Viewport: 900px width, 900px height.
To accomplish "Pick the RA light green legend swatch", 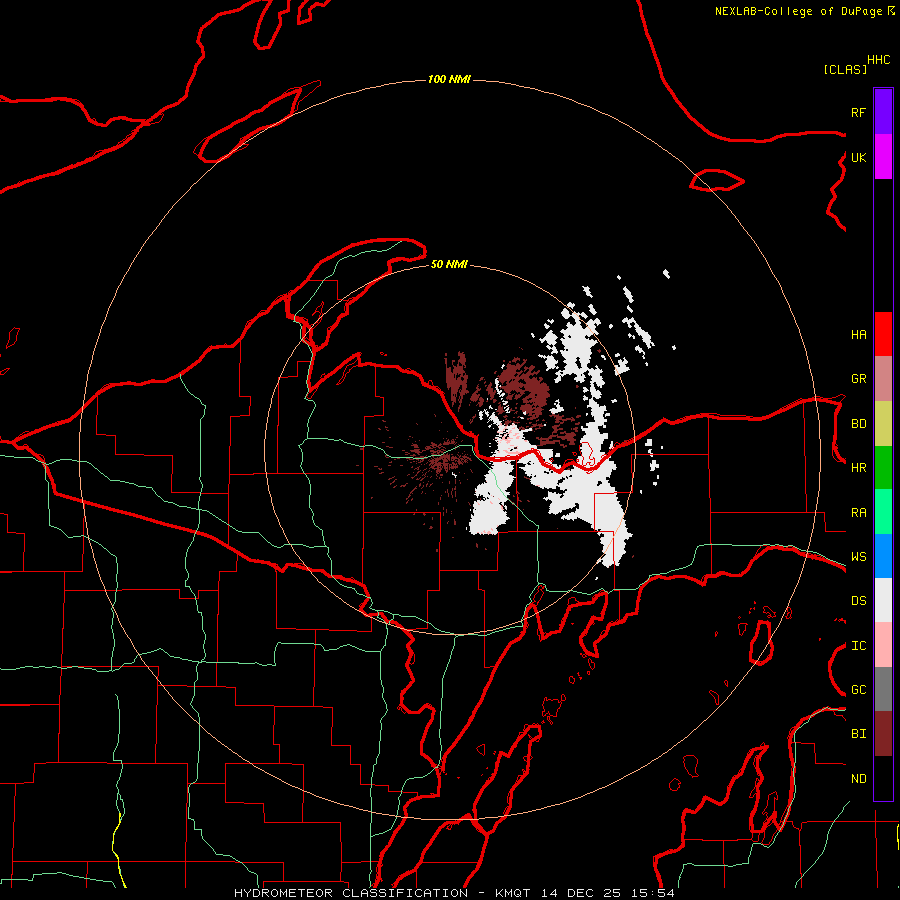I will pyautogui.click(x=883, y=512).
